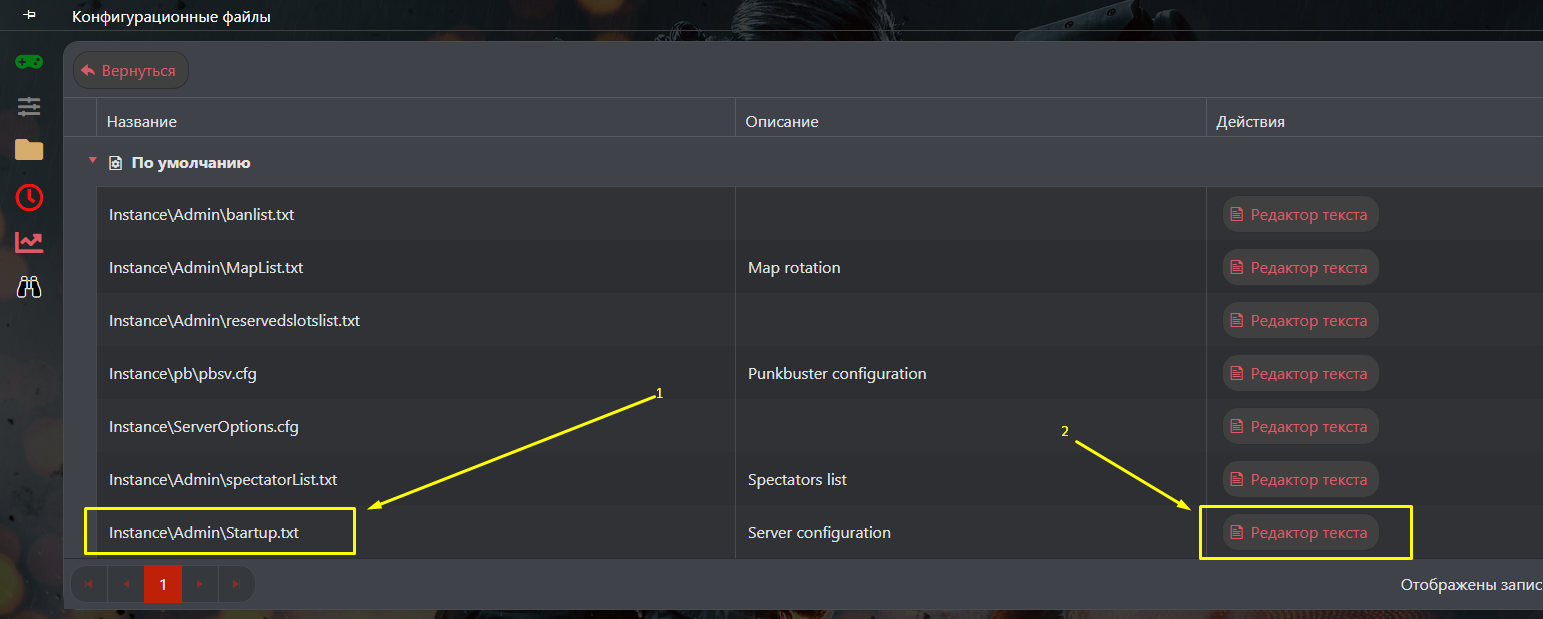Open the gamepad game panel icon in sidebar
The image size is (1543, 619).
point(29,61)
